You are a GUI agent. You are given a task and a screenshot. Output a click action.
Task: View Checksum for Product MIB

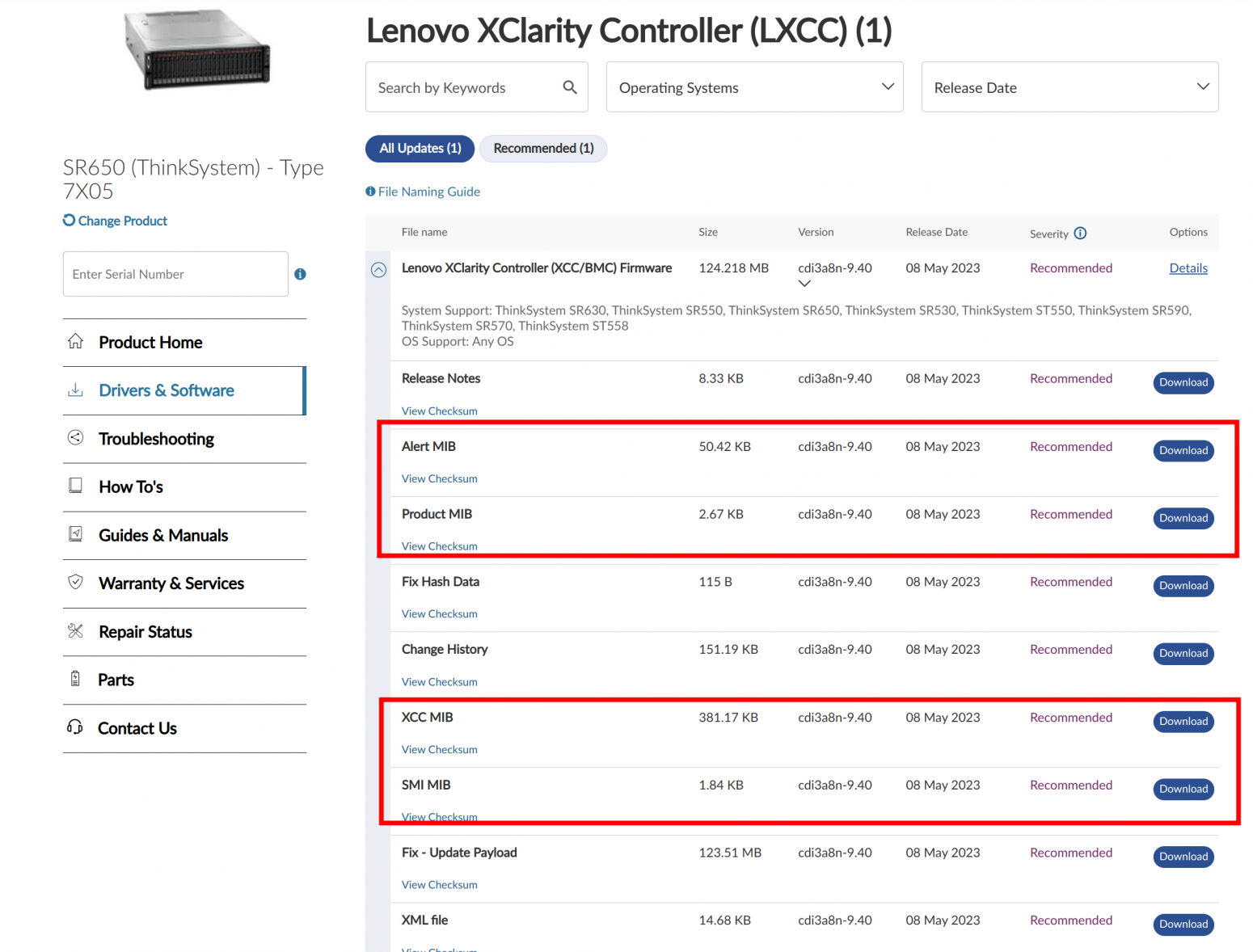[440, 546]
